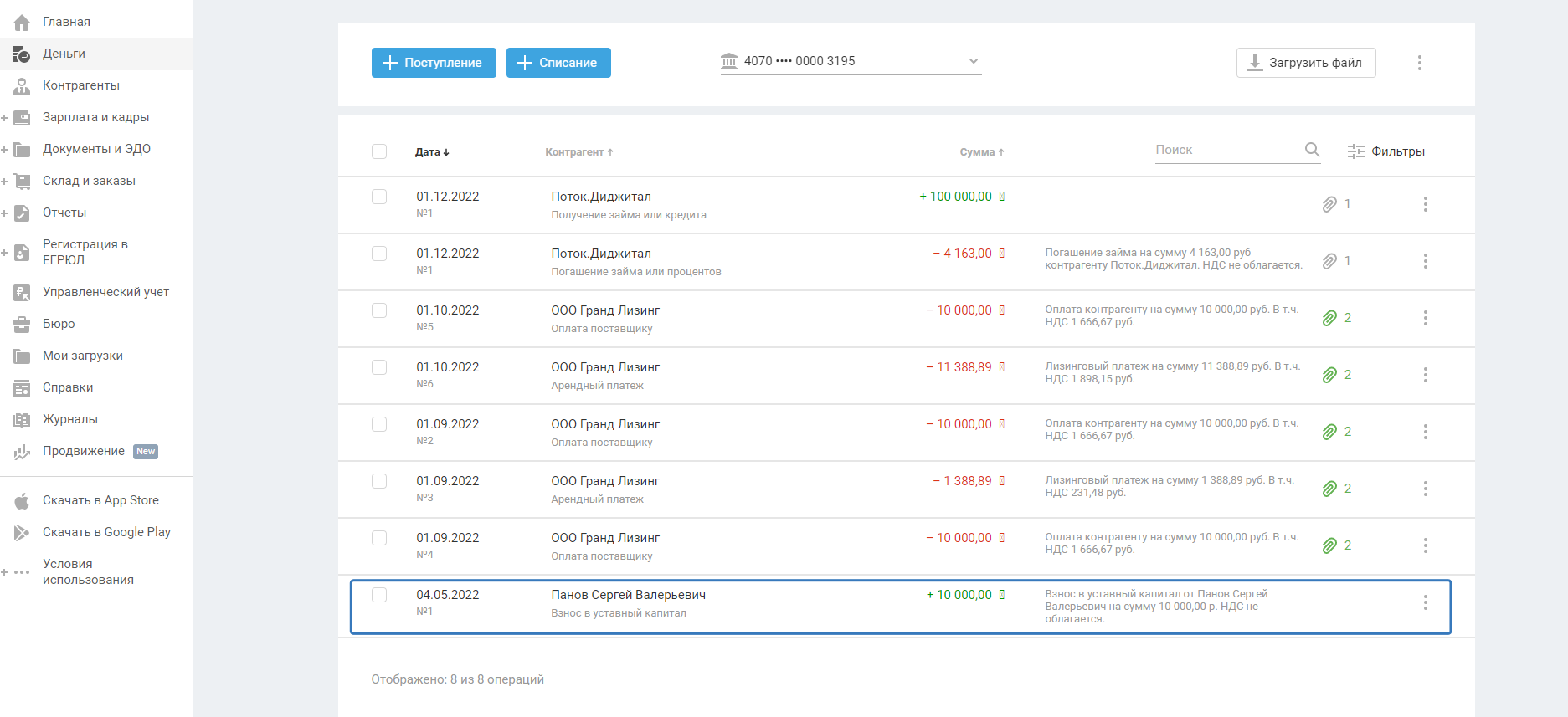This screenshot has height=717, width=1568.
Task: Click the Главная home icon in sidebar
Action: tap(22, 23)
